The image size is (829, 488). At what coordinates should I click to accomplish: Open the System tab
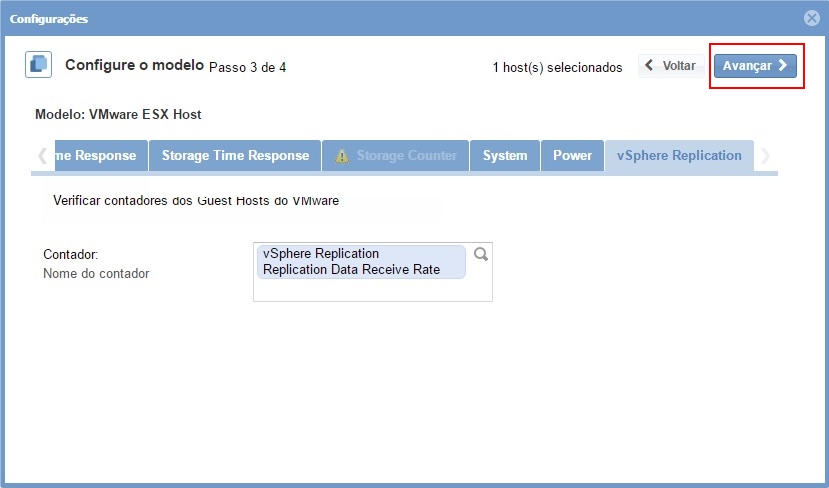point(504,156)
